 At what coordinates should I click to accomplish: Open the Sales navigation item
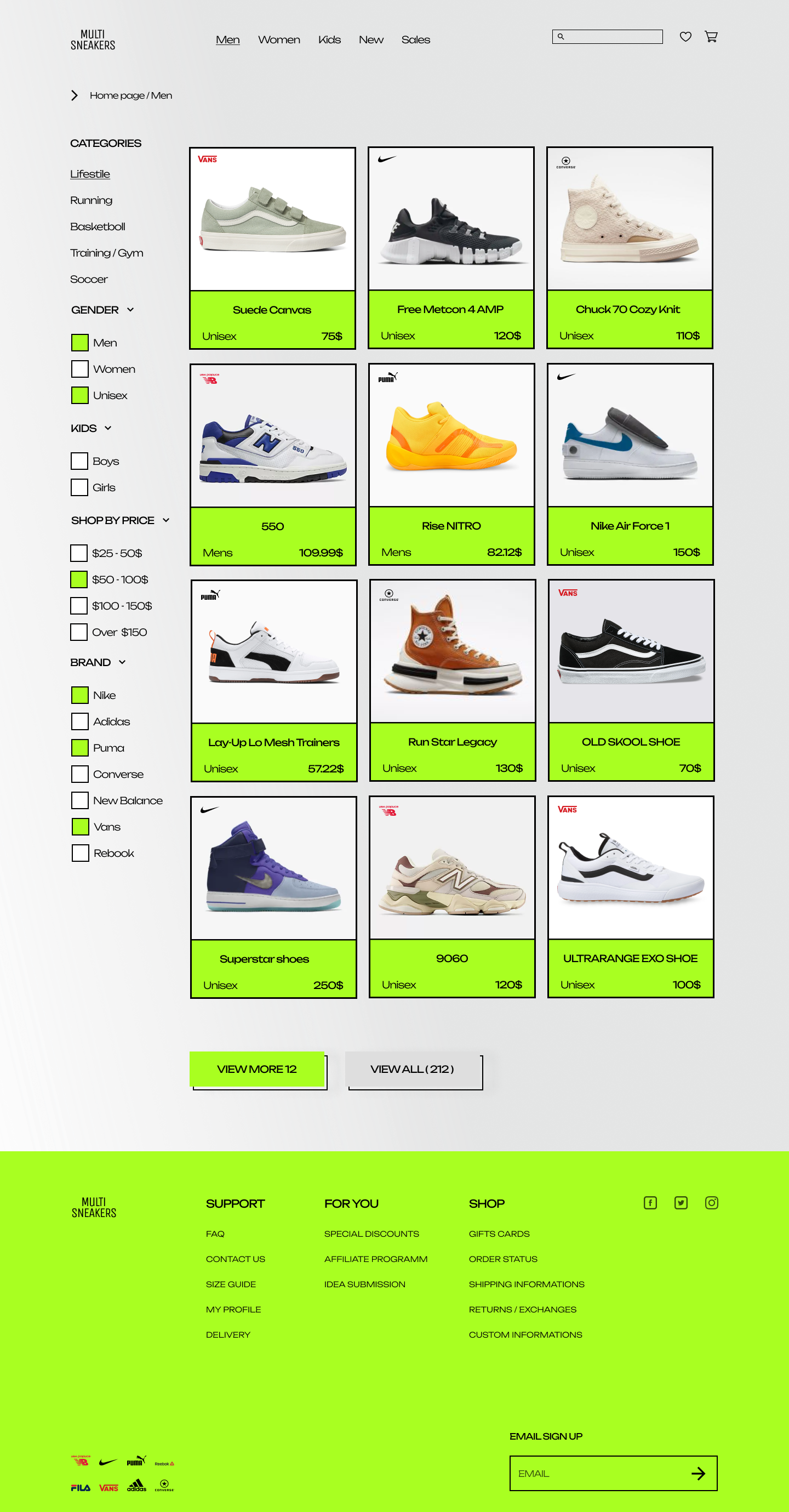tap(416, 40)
